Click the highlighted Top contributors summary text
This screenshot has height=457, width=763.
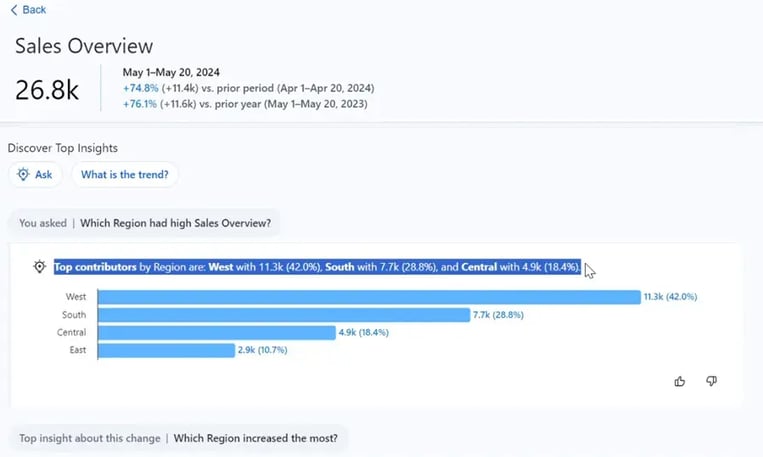tap(316, 267)
